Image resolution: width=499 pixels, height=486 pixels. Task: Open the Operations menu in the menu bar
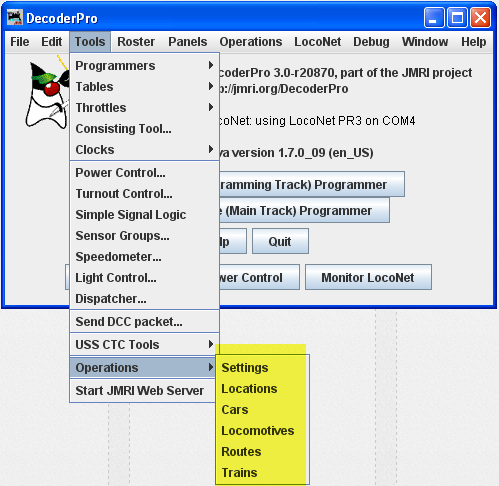pos(251,42)
